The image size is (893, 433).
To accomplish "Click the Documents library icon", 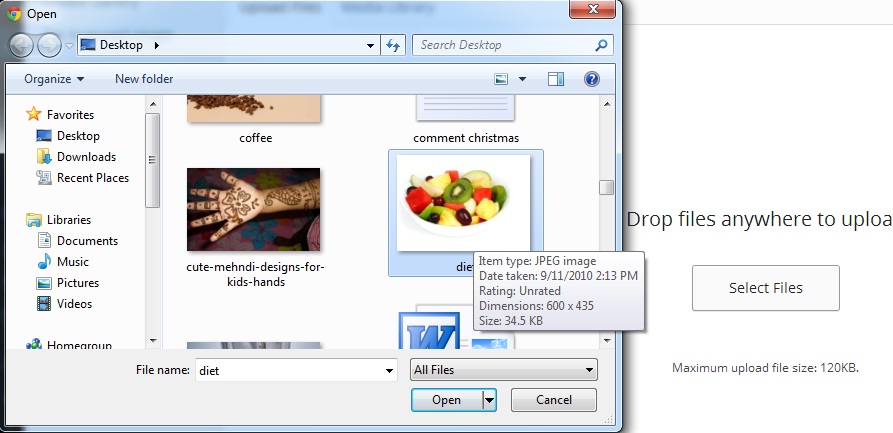I will (44, 240).
